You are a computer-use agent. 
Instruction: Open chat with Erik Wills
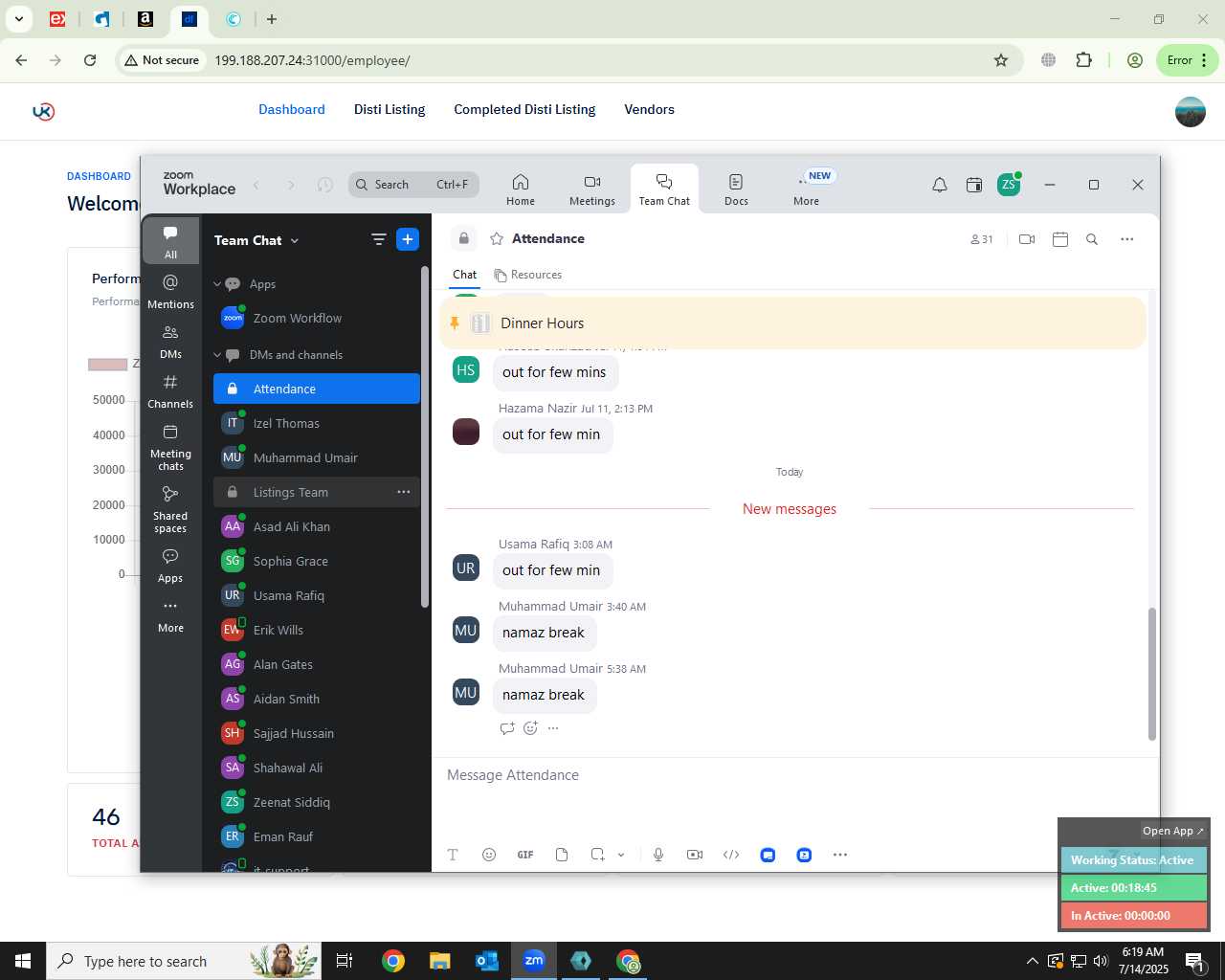pos(316,630)
